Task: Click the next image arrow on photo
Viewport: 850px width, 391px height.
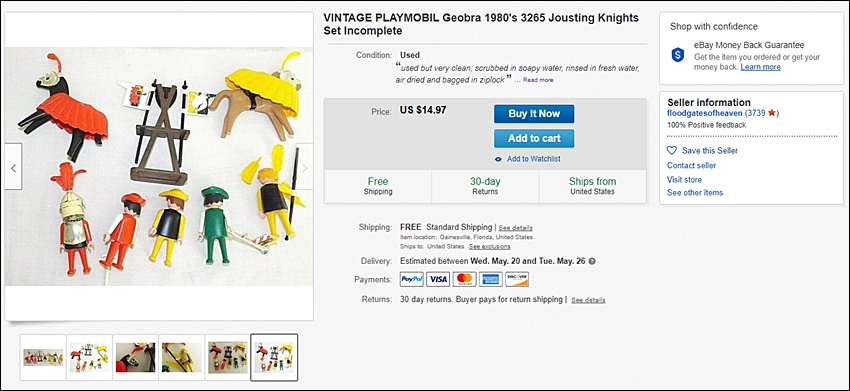Action: tap(305, 167)
